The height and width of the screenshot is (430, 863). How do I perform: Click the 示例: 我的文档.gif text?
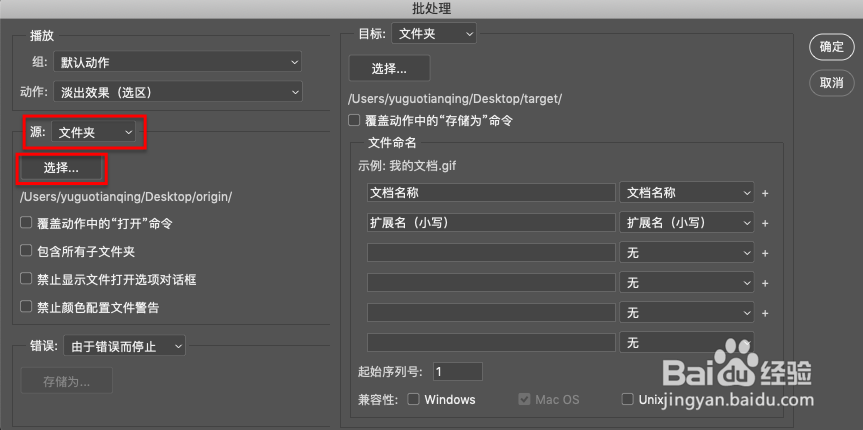(407, 166)
